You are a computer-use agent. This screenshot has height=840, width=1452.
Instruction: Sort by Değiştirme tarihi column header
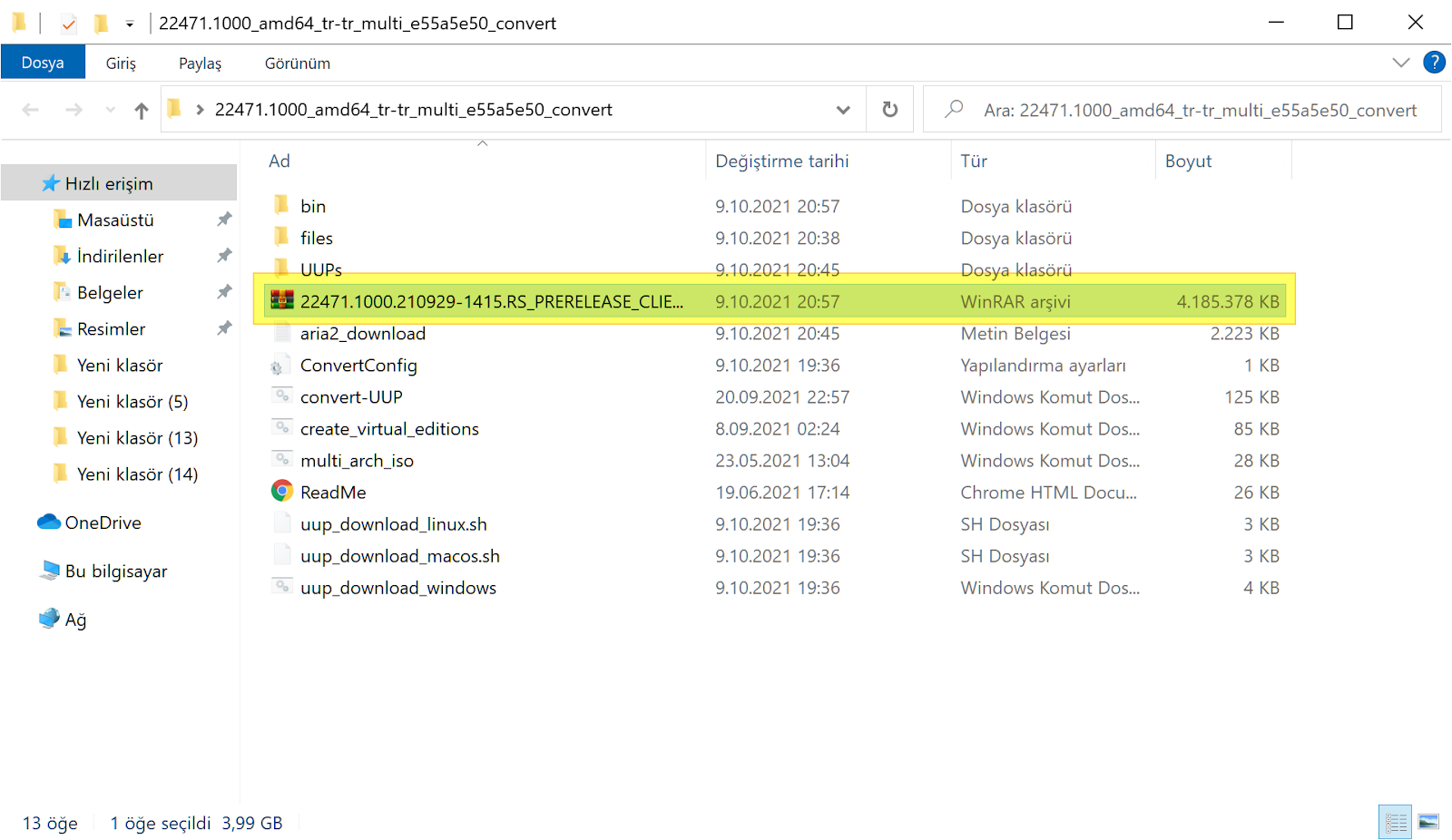782,161
